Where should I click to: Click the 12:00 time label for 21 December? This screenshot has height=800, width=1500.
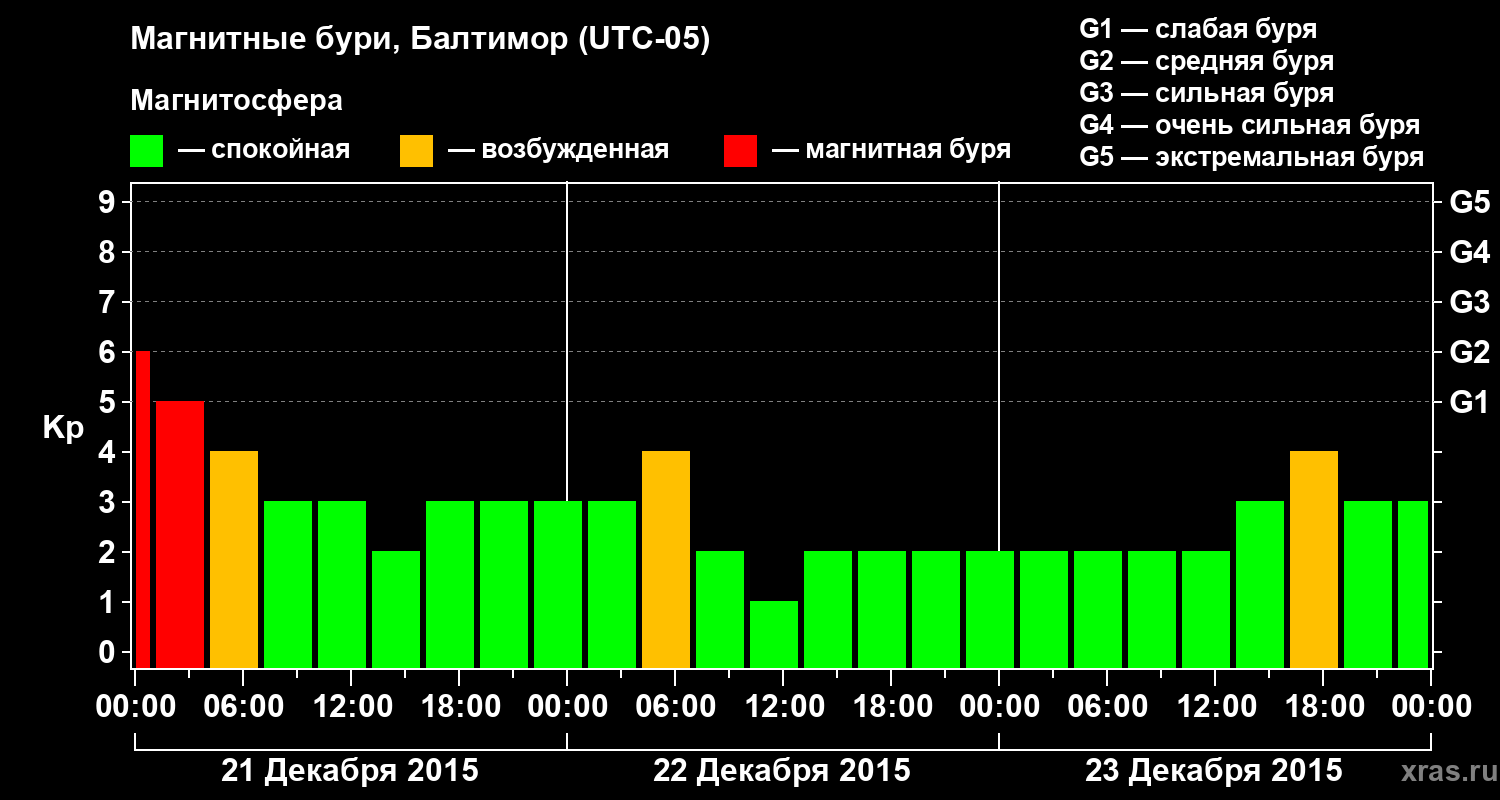[x=351, y=707]
